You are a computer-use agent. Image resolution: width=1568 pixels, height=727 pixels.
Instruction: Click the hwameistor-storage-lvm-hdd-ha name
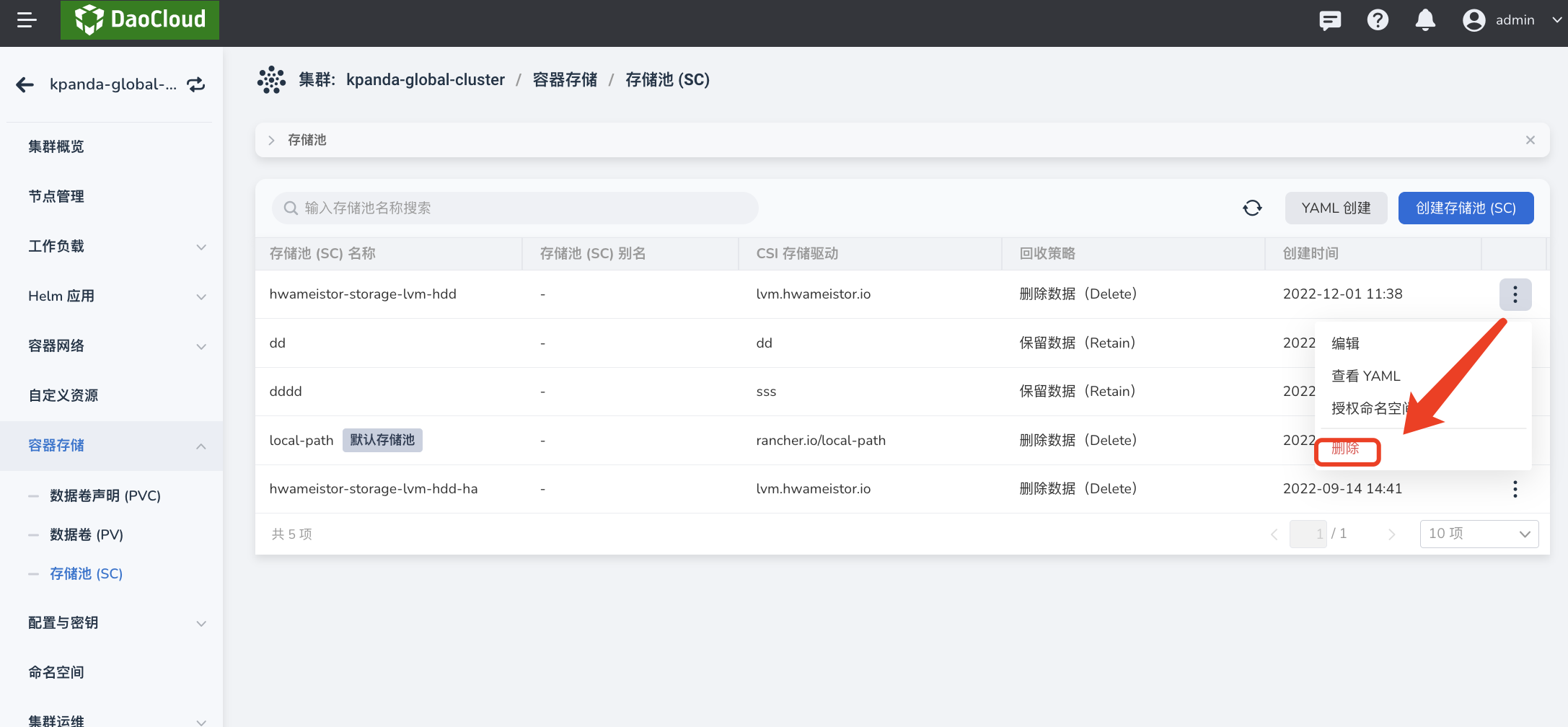[374, 489]
